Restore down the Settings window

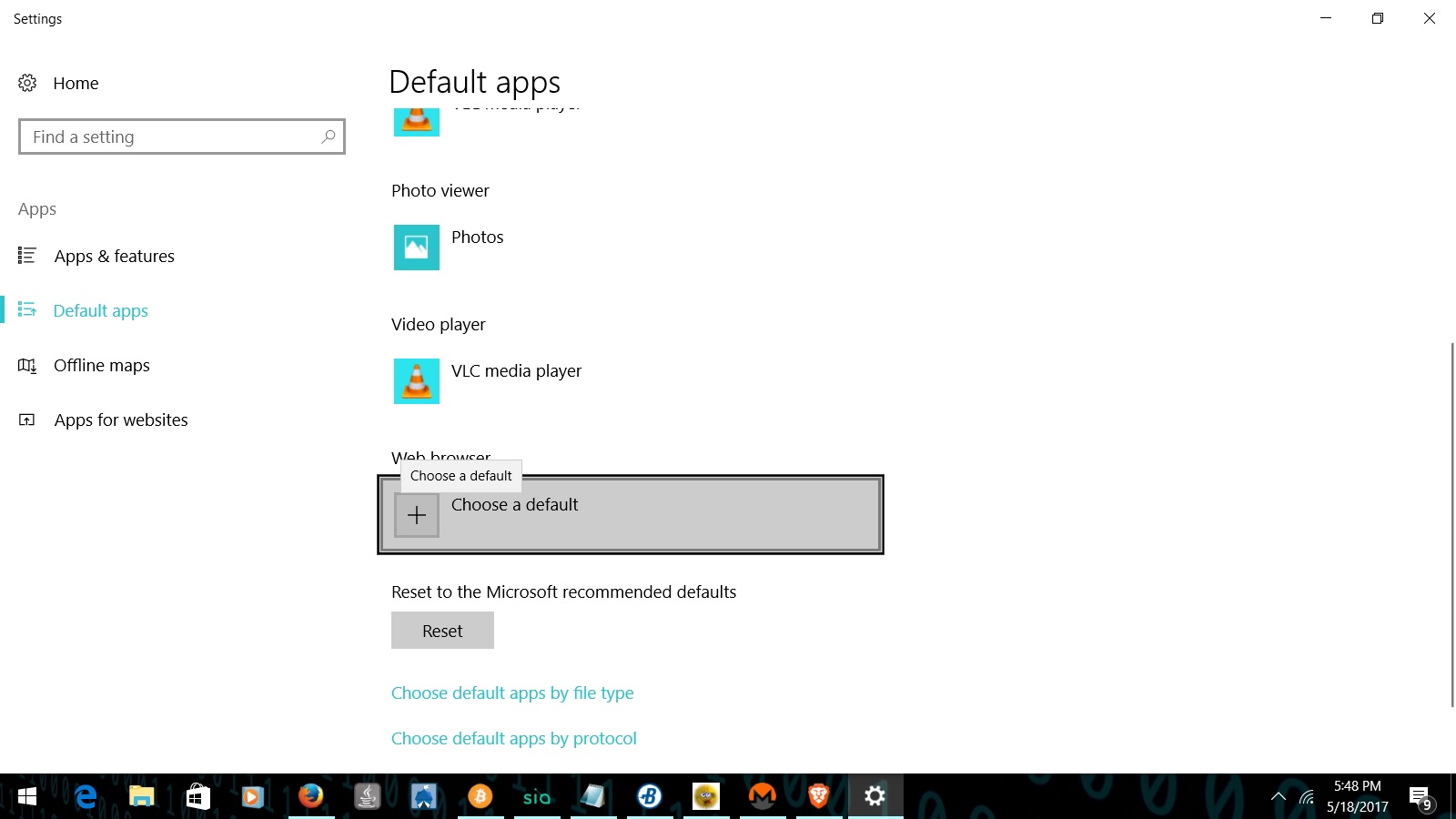coord(1378,18)
